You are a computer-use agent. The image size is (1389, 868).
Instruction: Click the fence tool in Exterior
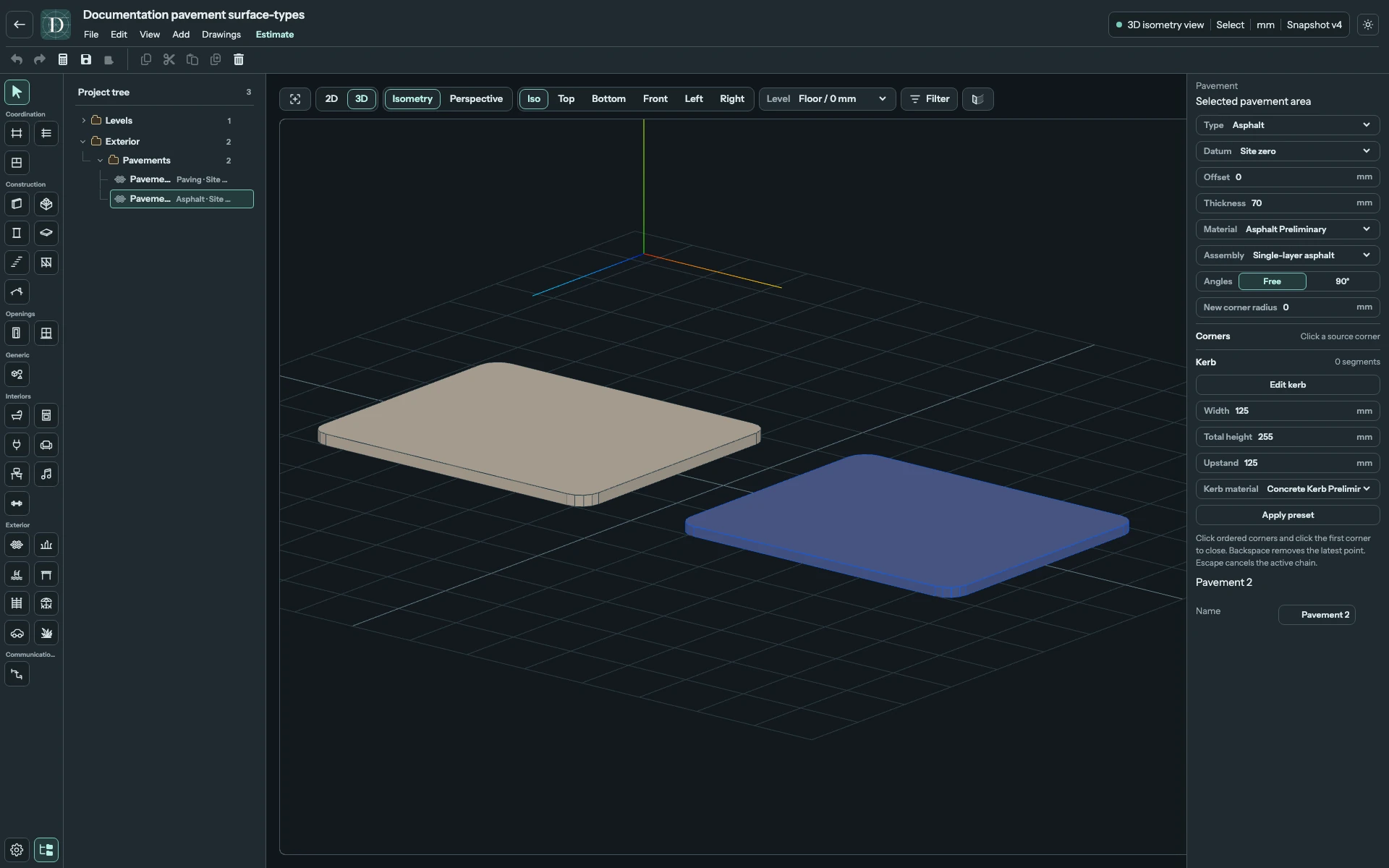tap(17, 603)
